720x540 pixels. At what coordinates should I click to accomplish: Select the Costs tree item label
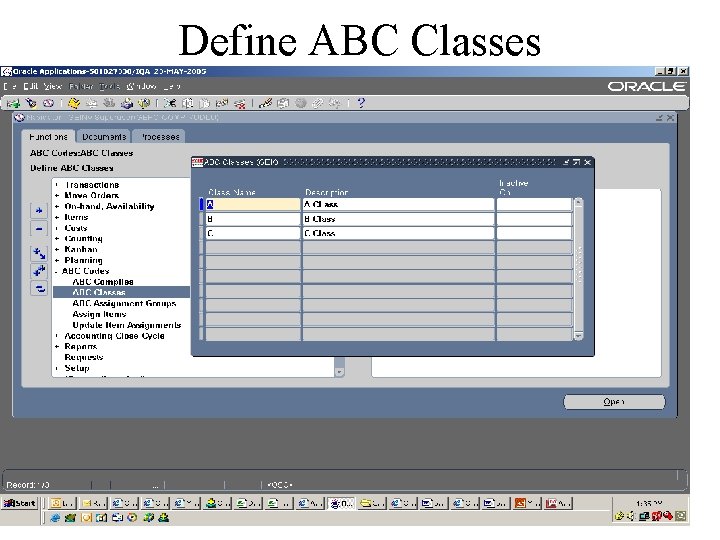point(76,228)
